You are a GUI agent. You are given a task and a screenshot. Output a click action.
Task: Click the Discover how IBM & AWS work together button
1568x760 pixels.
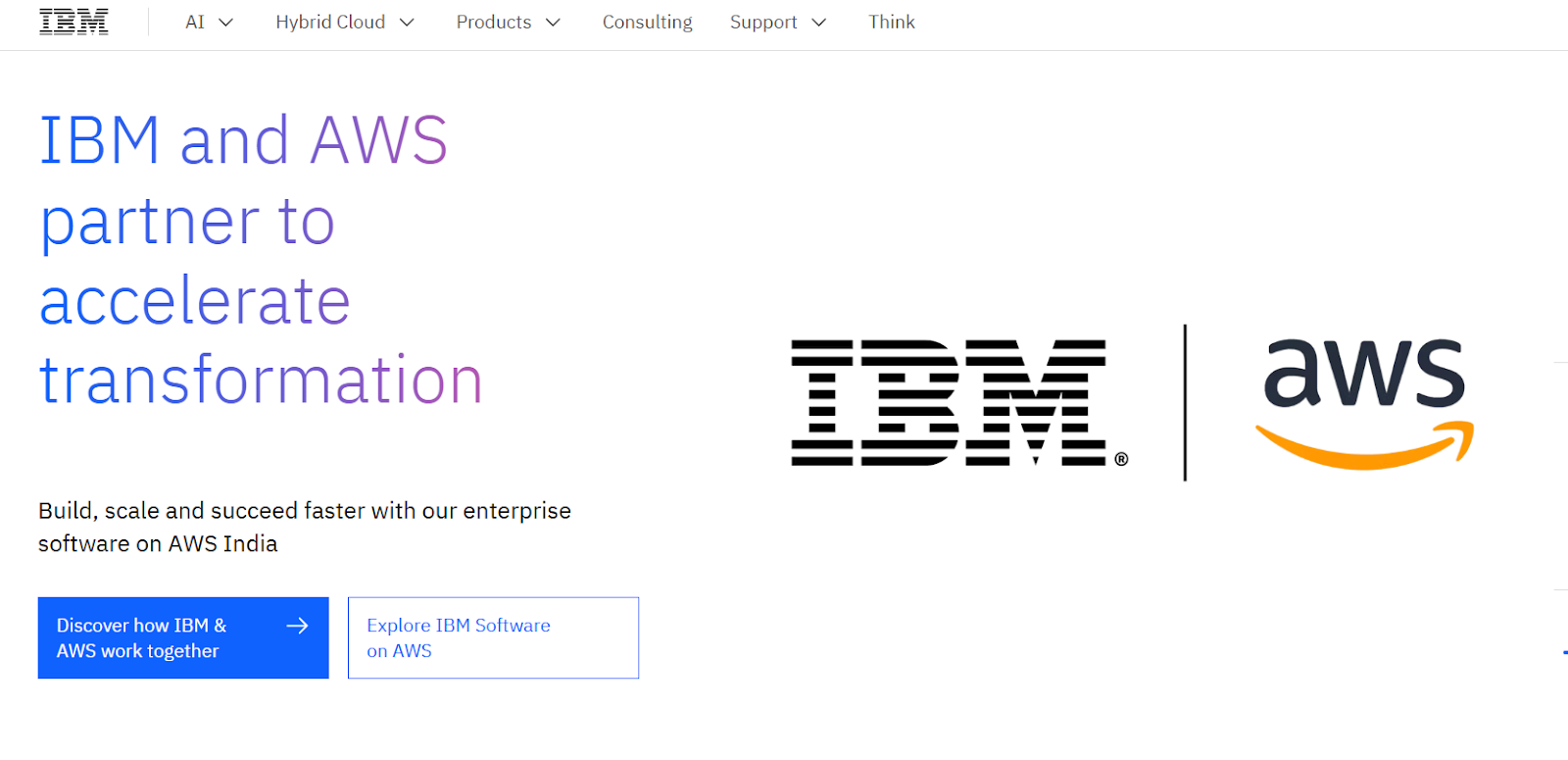(x=182, y=637)
